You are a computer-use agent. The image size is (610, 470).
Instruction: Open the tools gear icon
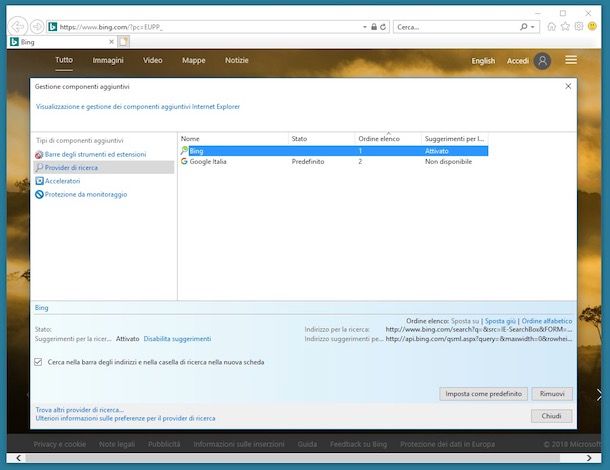[579, 26]
